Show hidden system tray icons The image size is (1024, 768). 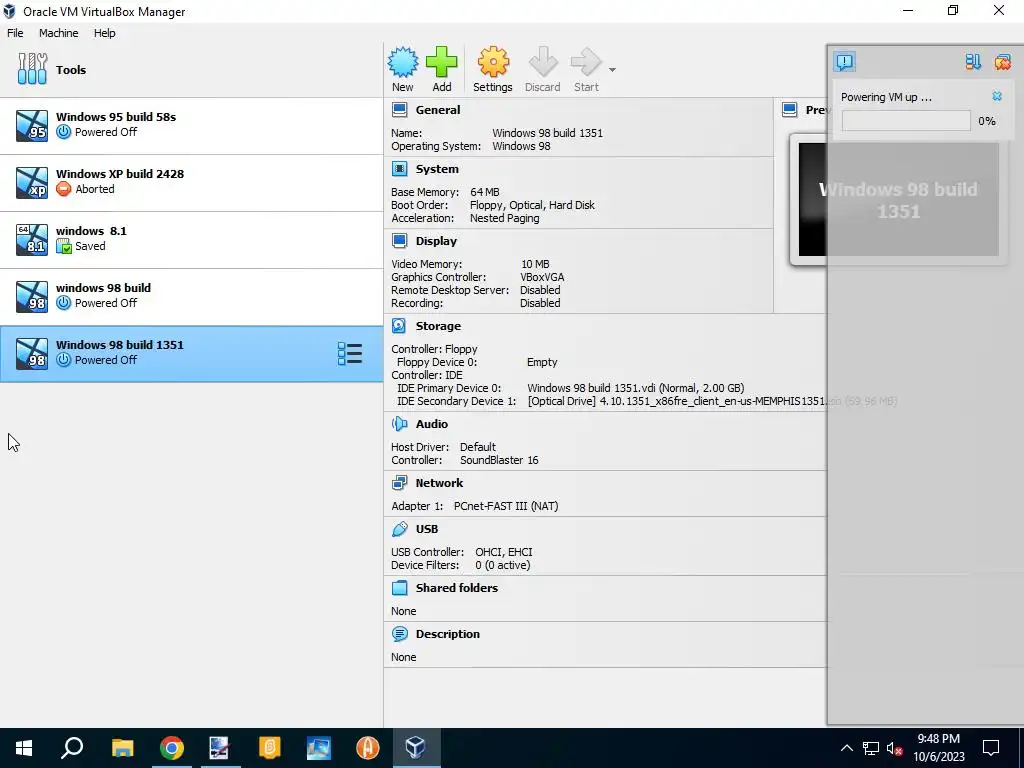[846, 748]
